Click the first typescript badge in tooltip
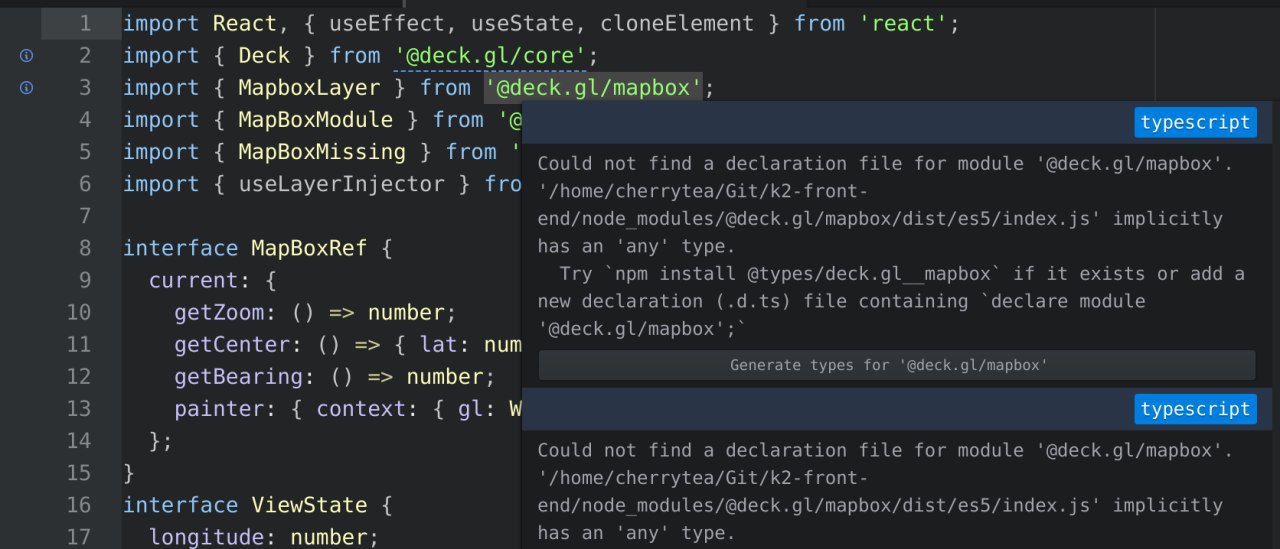This screenshot has width=1280, height=549. (1196, 122)
